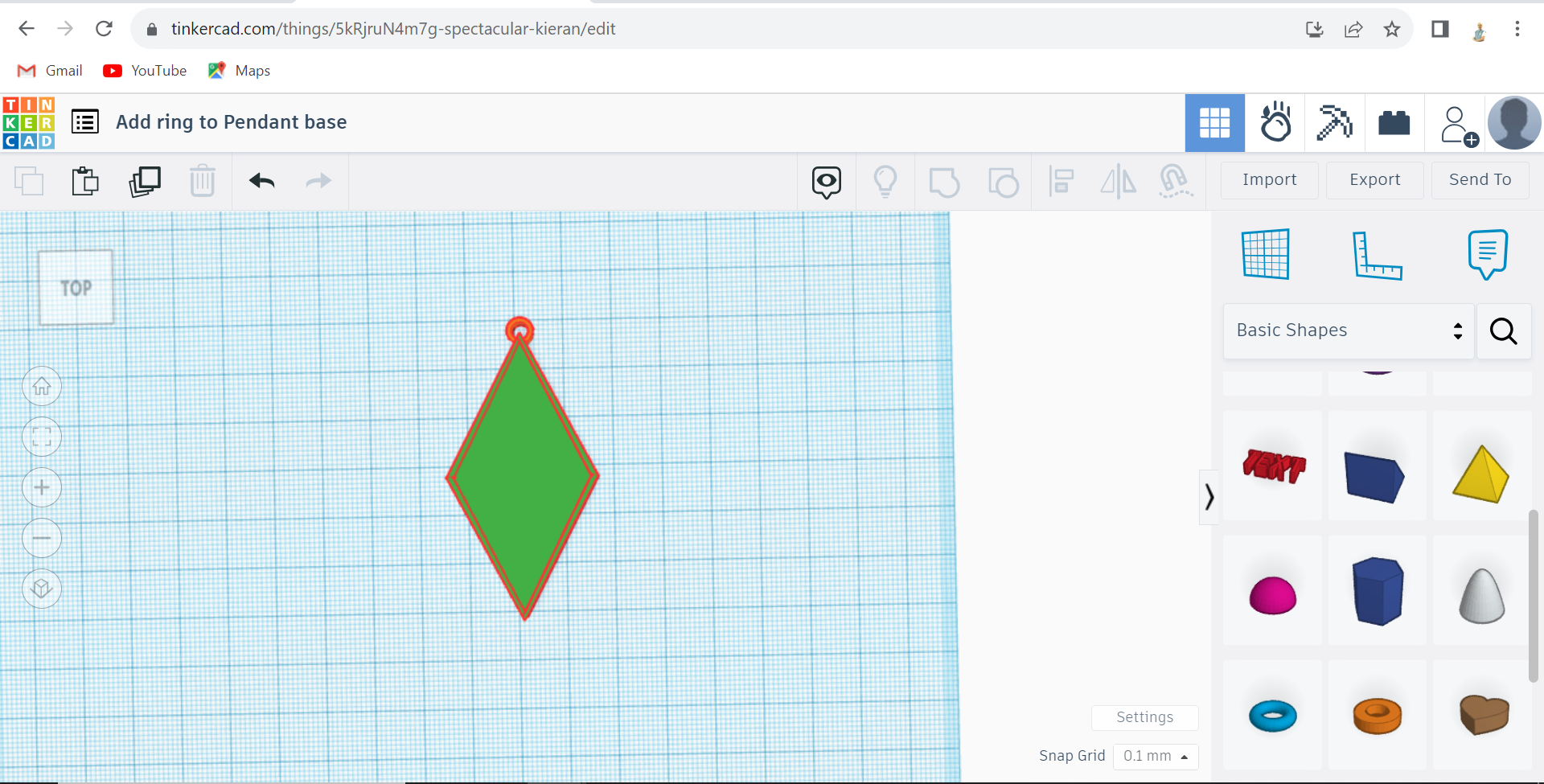Collapse the shapes panel with chevron
Image resolution: width=1544 pixels, height=784 pixels.
pyautogui.click(x=1209, y=497)
